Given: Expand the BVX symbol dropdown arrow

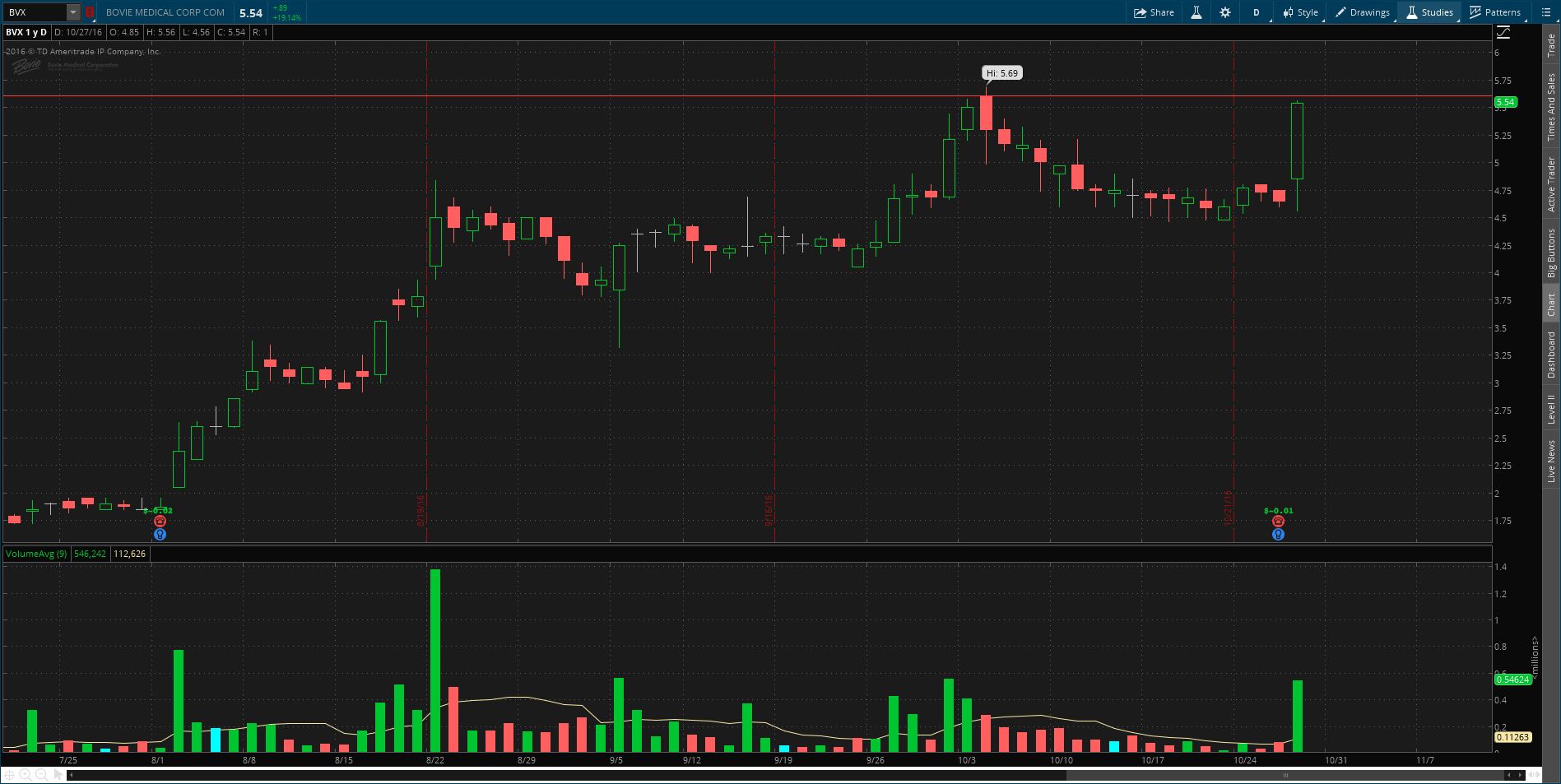Looking at the screenshot, I should (x=73, y=12).
